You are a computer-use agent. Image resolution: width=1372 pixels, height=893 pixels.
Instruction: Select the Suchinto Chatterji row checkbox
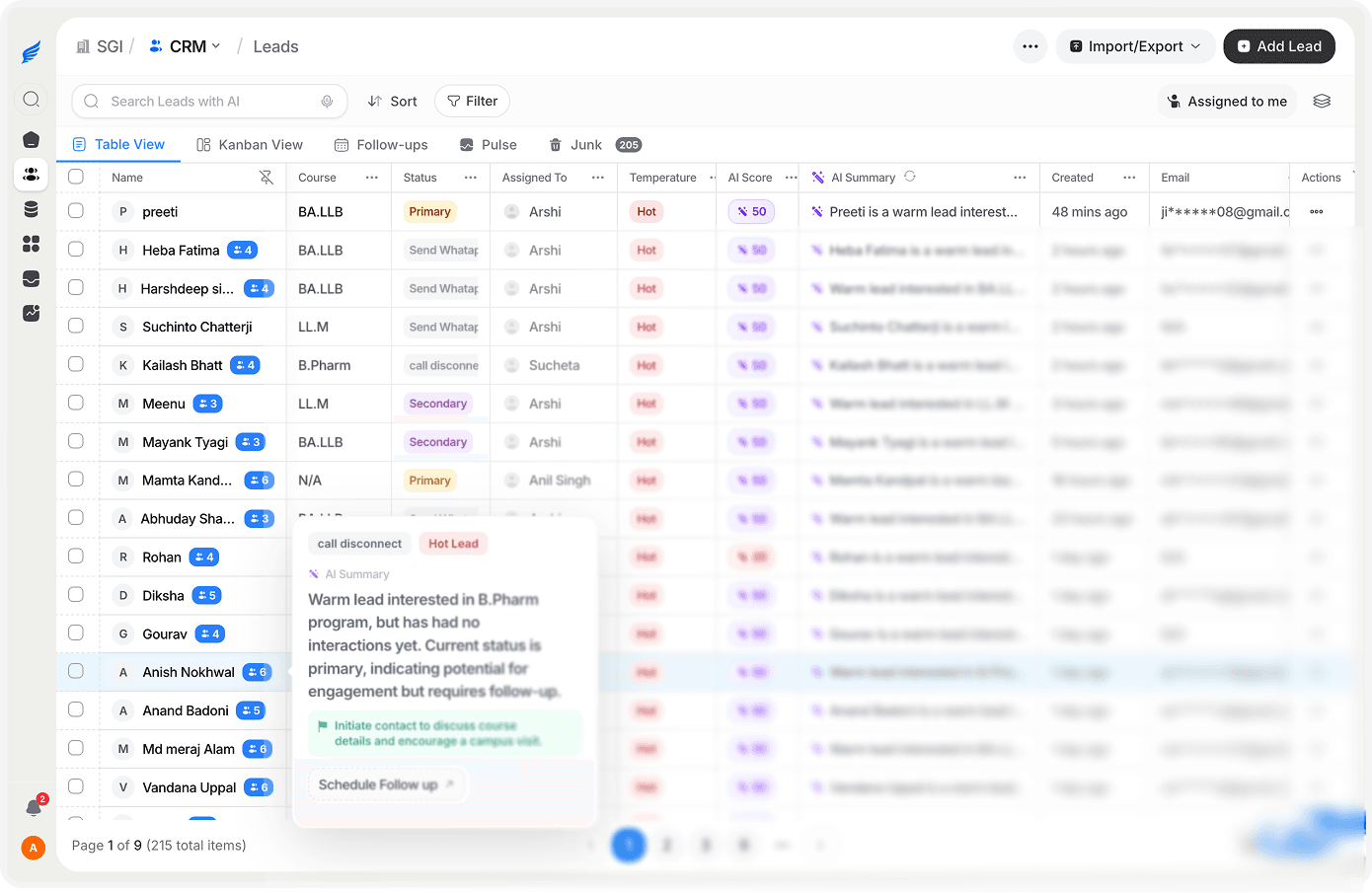(x=76, y=326)
